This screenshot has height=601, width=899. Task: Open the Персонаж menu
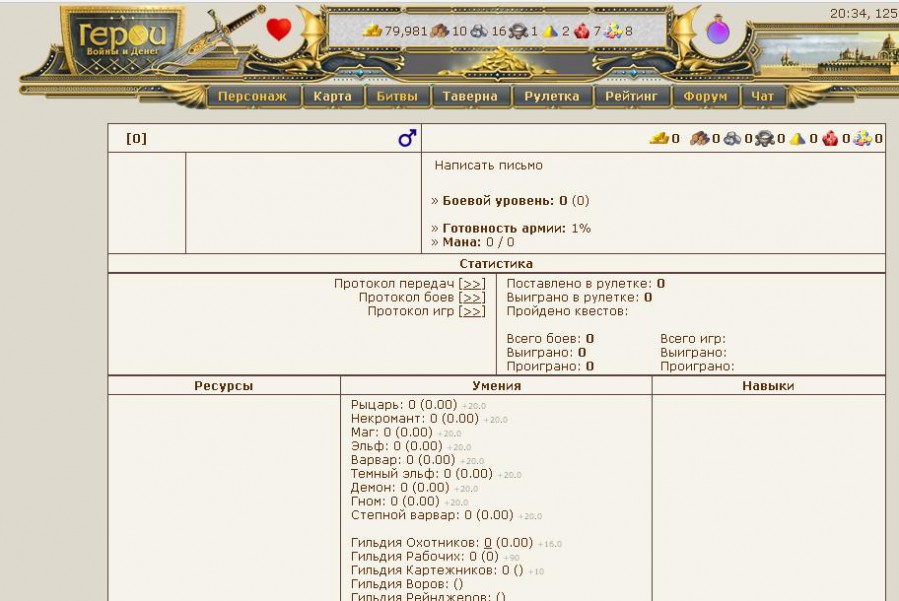(253, 97)
